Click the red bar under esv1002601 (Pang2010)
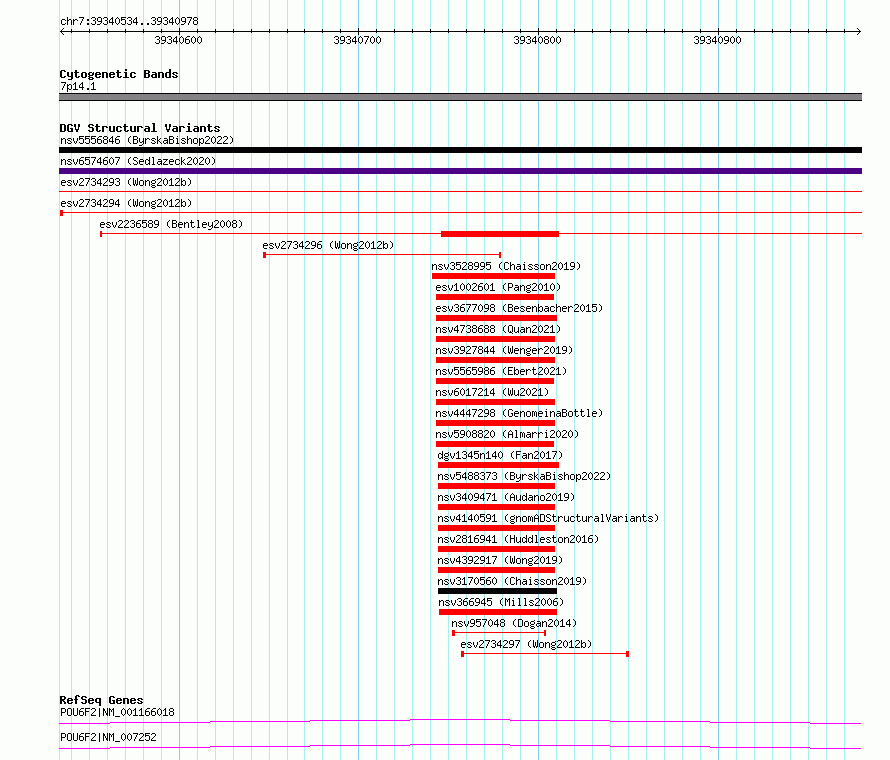This screenshot has height=760, width=890. (x=495, y=297)
